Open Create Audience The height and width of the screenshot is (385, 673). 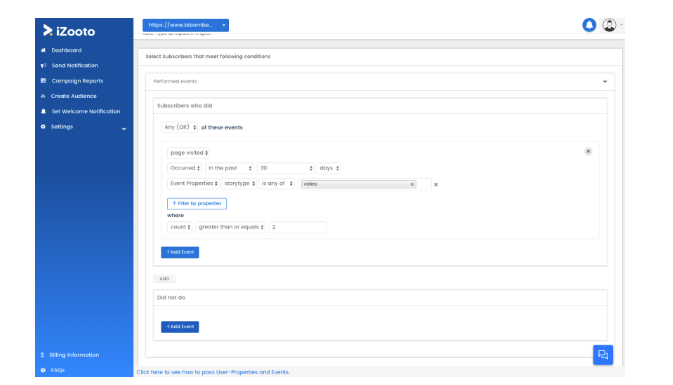[x=73, y=96]
